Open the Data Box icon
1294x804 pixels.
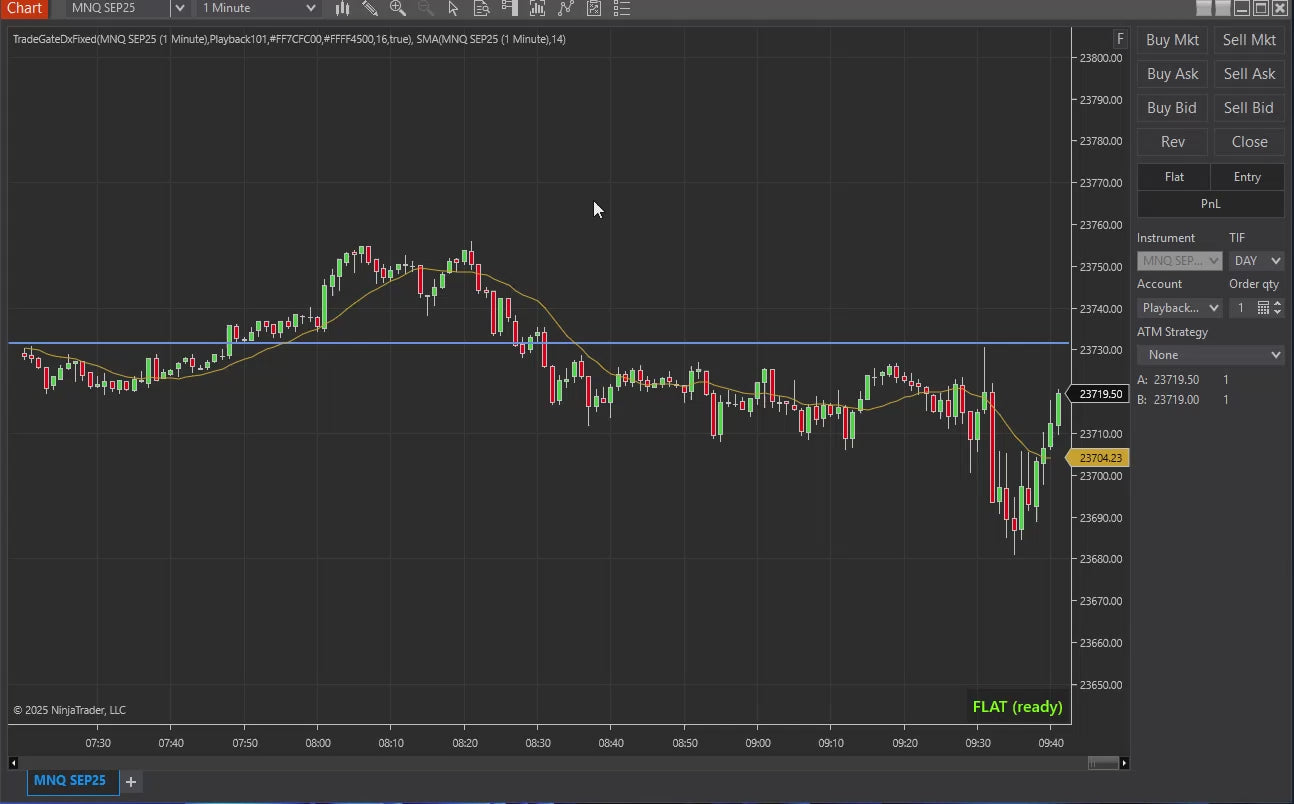pos(481,9)
